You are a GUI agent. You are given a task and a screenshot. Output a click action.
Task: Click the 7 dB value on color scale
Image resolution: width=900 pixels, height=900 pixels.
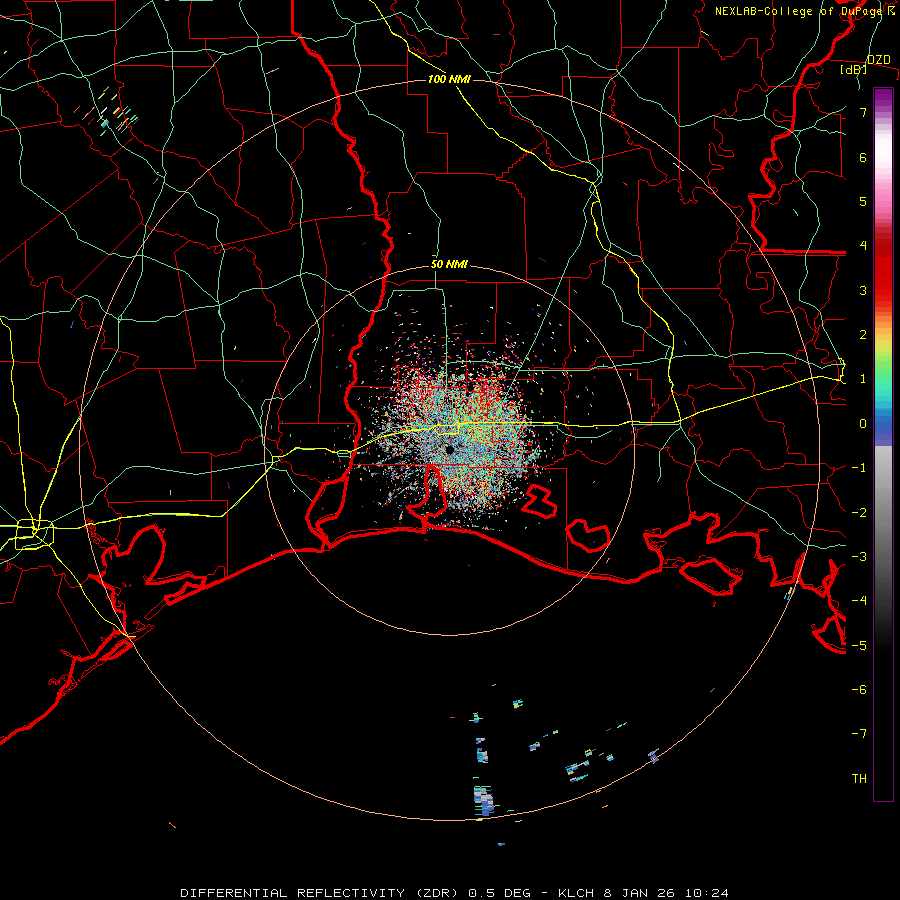point(863,112)
